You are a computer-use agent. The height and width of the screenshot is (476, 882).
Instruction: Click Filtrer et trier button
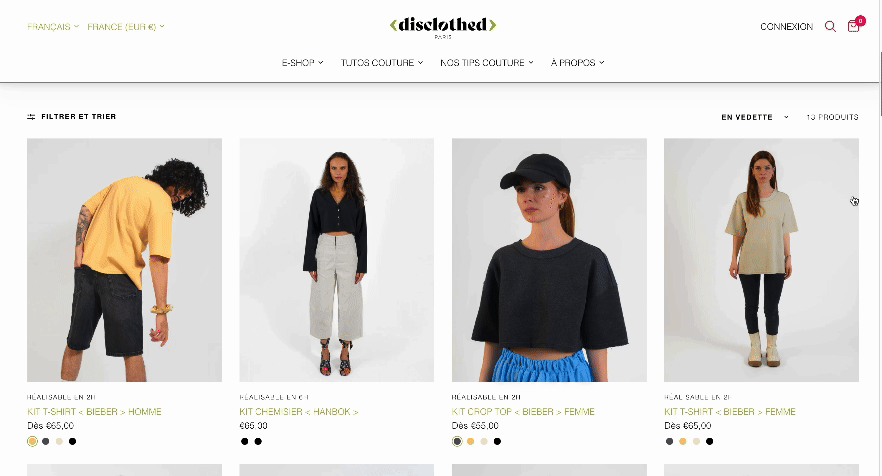click(71, 116)
